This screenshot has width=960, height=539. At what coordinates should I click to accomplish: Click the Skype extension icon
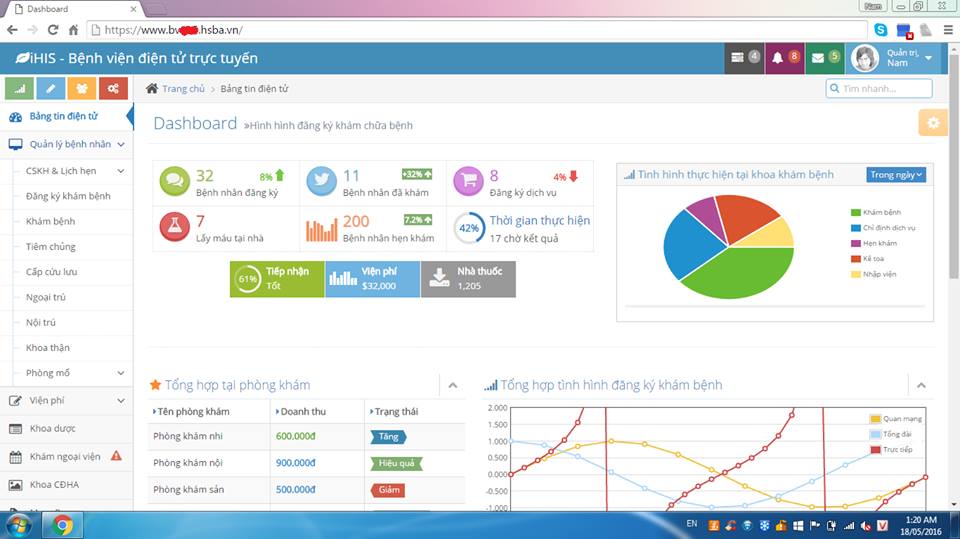coord(881,29)
